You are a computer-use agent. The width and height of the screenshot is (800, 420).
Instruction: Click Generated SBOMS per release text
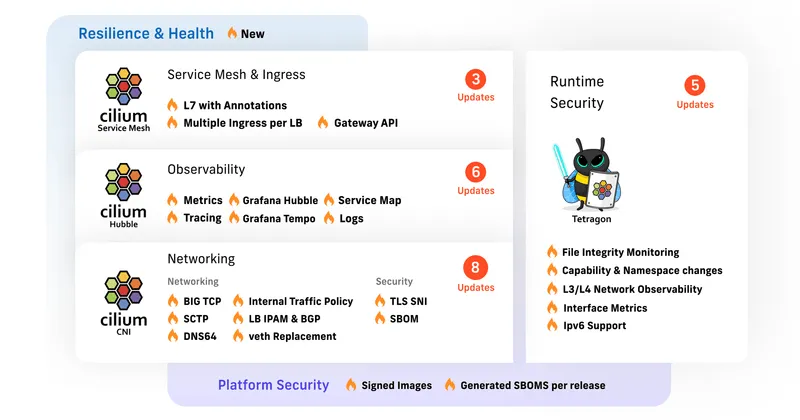point(533,385)
